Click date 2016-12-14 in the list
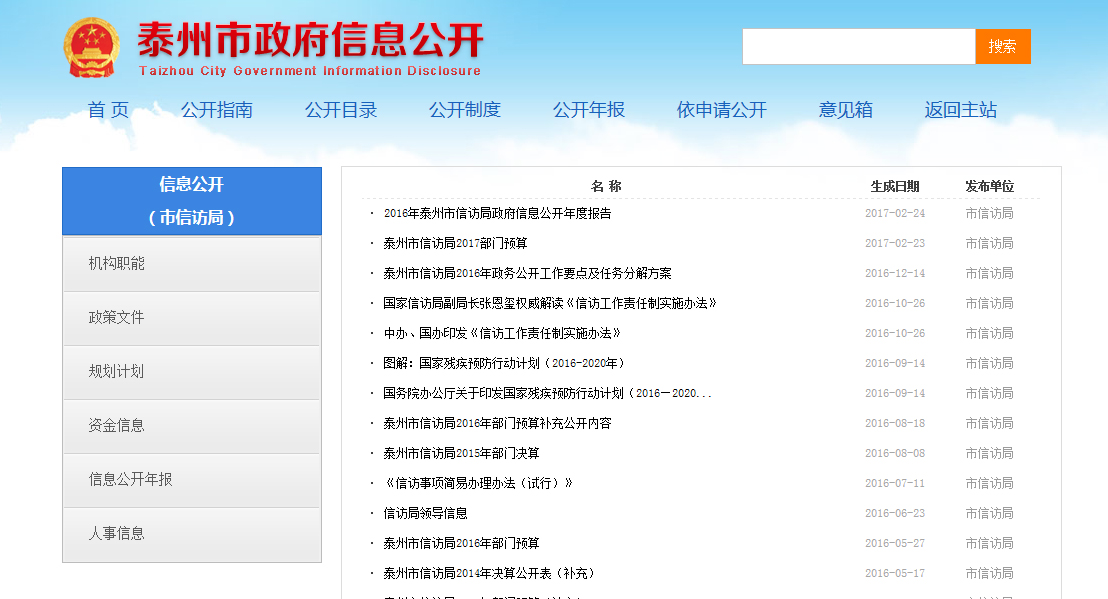The height and width of the screenshot is (599, 1108). pyautogui.click(x=895, y=273)
